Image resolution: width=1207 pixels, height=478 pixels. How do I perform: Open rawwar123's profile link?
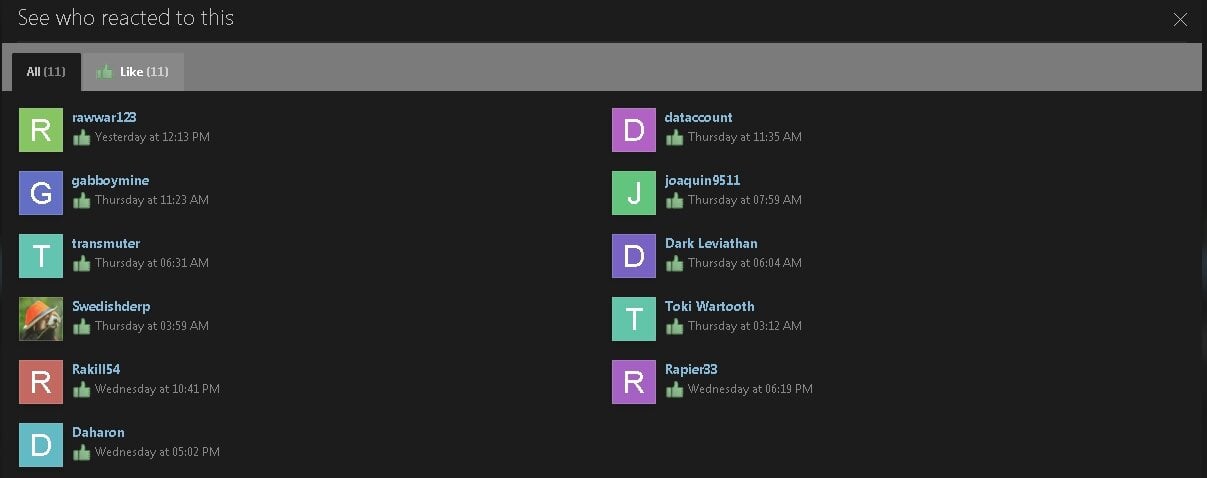tap(104, 117)
